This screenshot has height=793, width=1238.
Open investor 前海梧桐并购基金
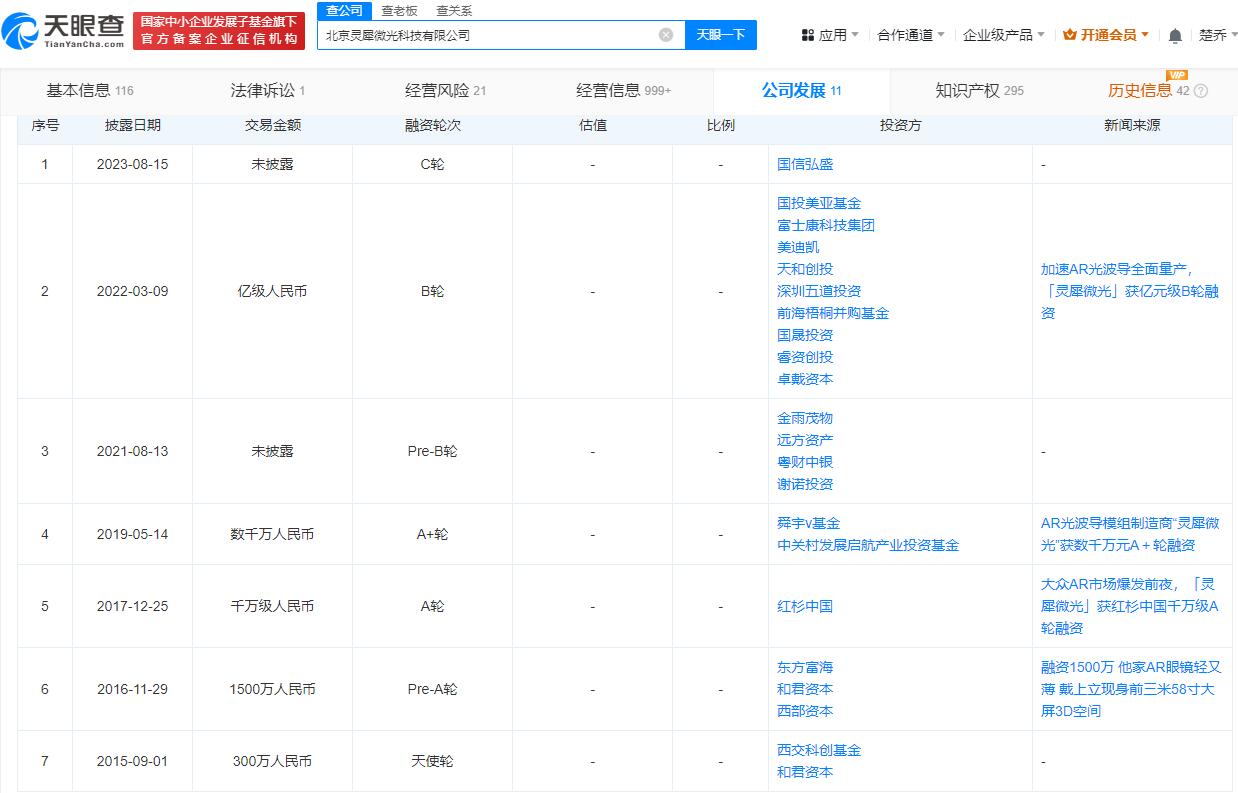point(833,313)
